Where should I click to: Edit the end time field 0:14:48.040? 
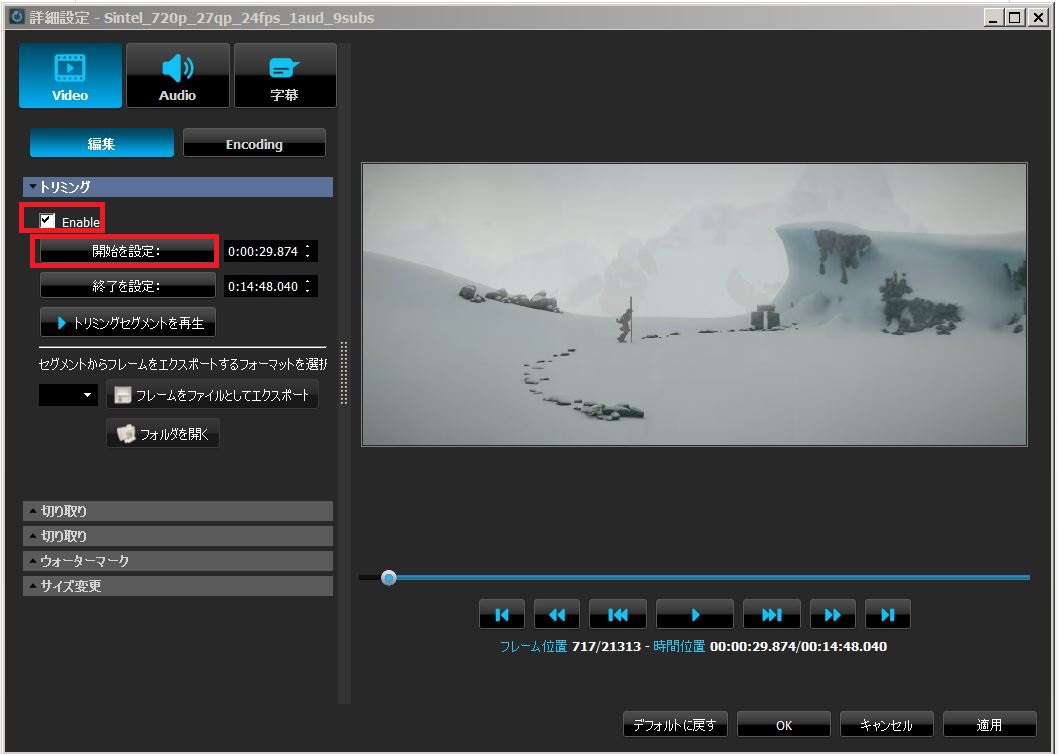click(x=263, y=286)
